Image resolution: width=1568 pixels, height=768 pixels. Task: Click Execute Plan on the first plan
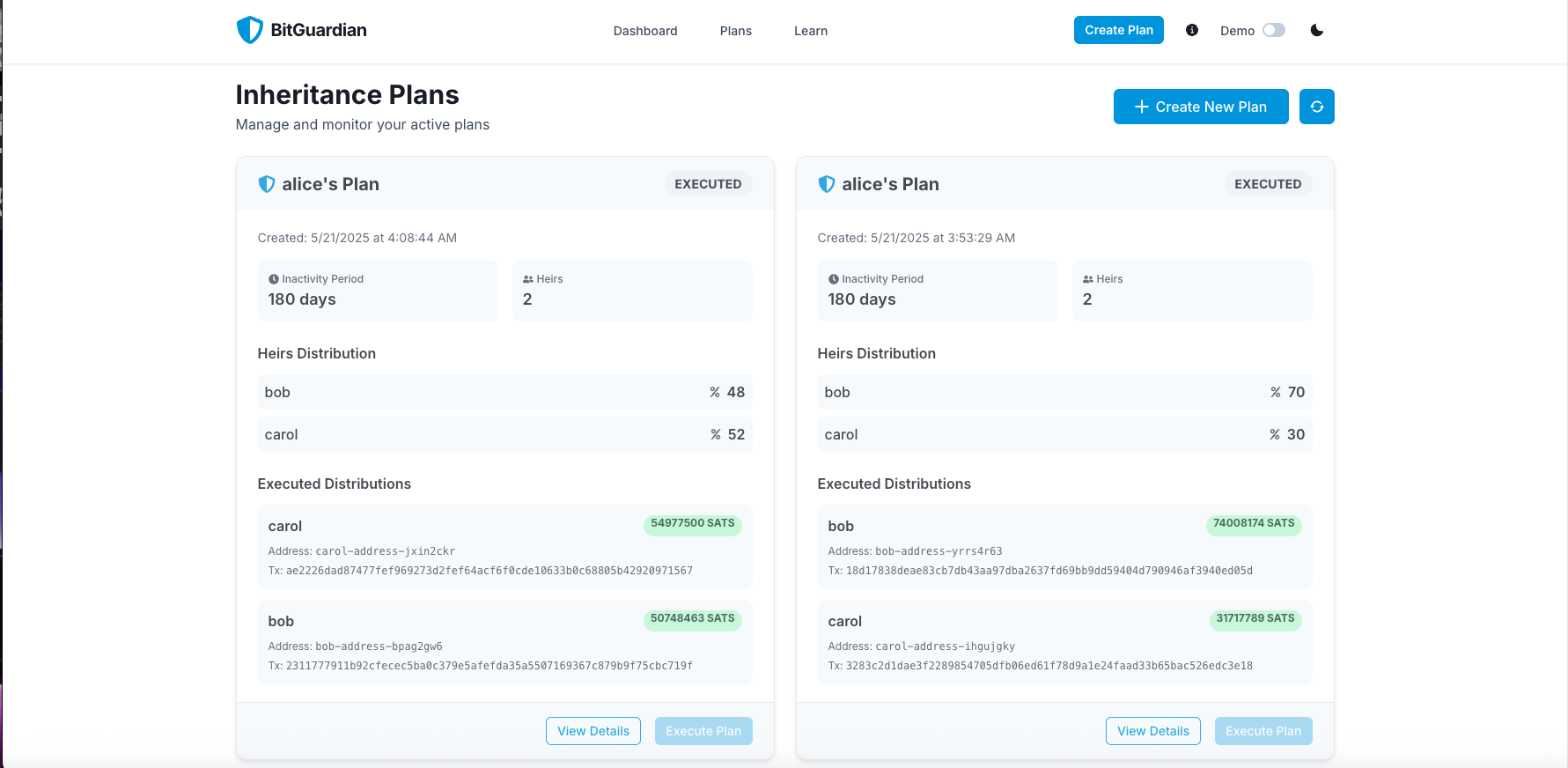coord(703,731)
